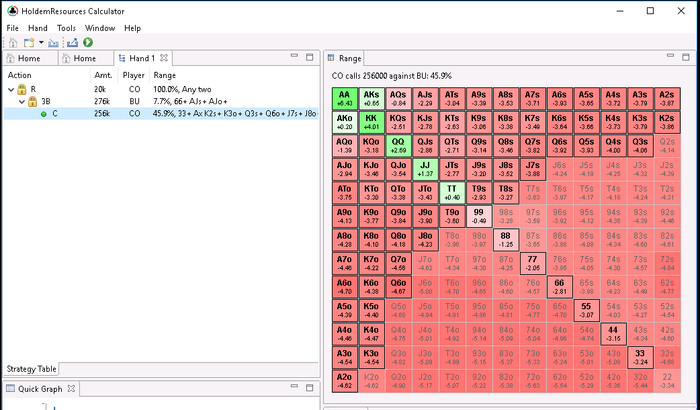Click the 32o hand cell
This screenshot has height=410, width=700.
(x=640, y=381)
